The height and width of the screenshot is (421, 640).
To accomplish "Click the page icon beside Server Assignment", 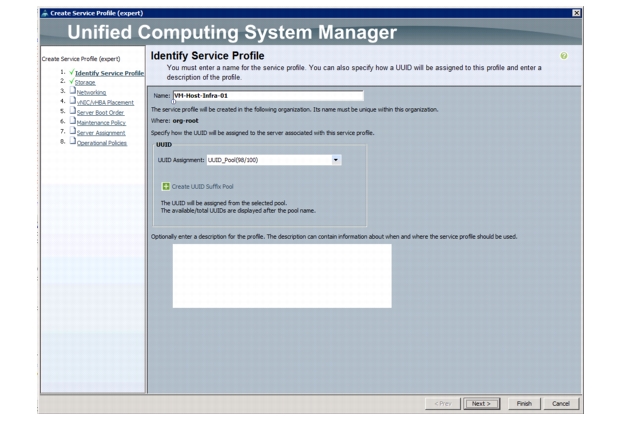I will 73,131.
